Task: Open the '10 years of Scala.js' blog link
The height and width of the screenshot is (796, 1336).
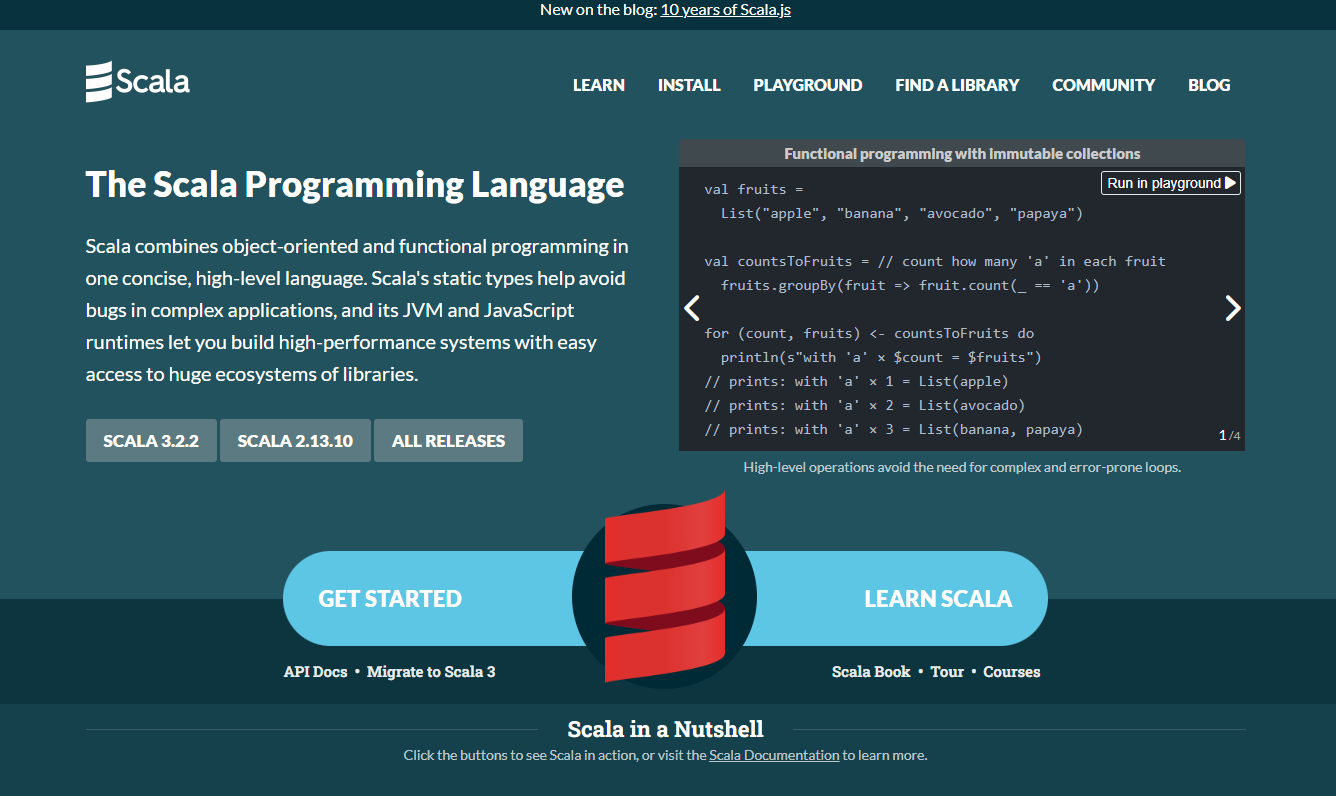Action: (726, 10)
